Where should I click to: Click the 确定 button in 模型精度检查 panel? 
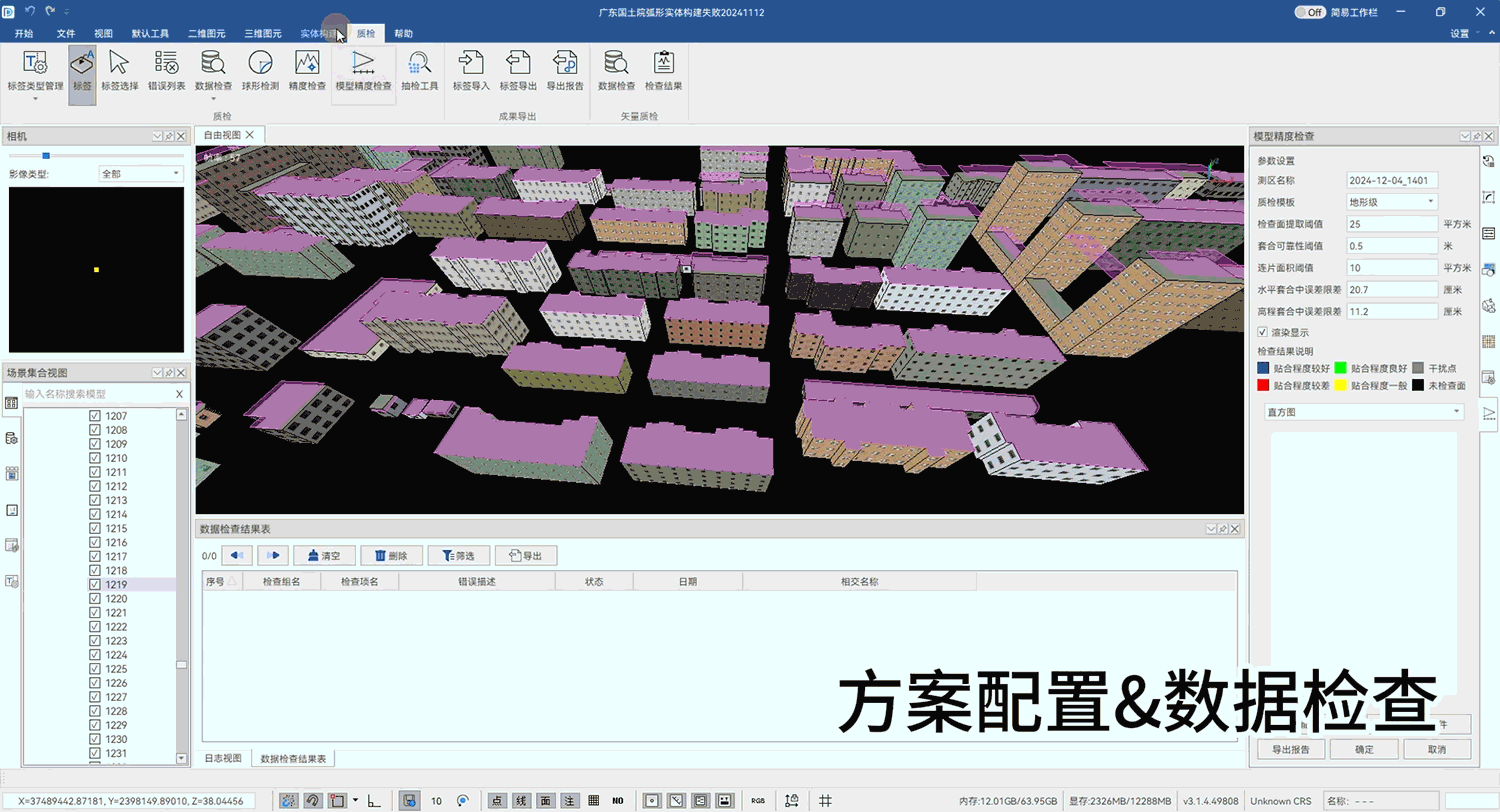click(x=1364, y=749)
